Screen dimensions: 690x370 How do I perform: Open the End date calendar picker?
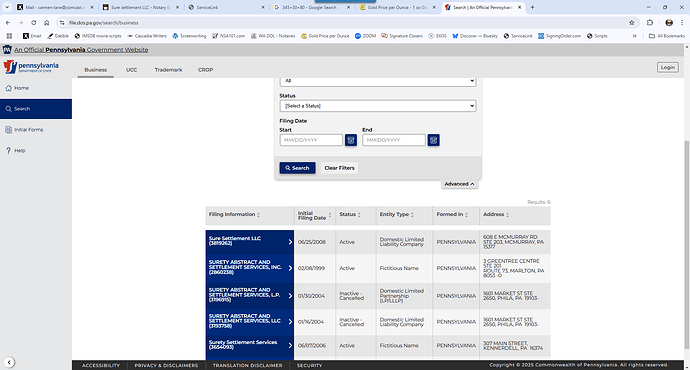tap(433, 140)
